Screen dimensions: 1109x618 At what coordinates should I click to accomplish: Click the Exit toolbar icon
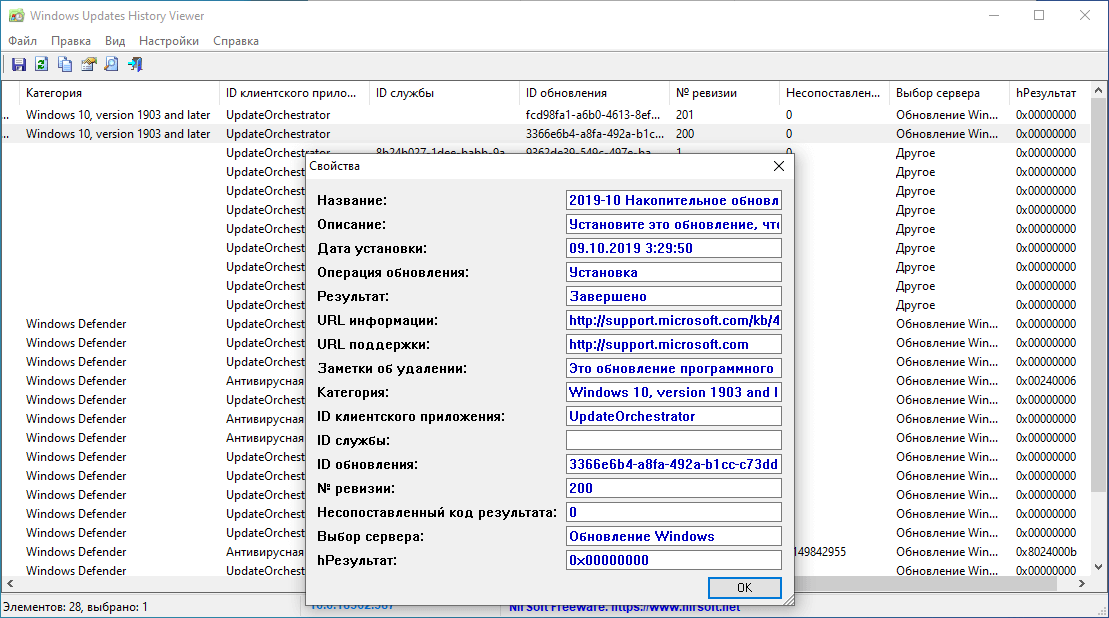coord(134,63)
